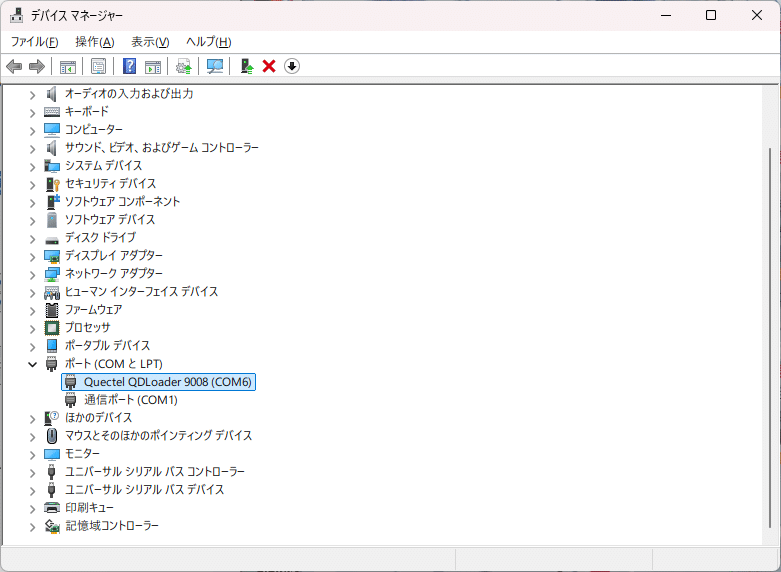Image resolution: width=781 pixels, height=572 pixels.
Task: Click the Device Manager title bar icon
Action: point(16,15)
